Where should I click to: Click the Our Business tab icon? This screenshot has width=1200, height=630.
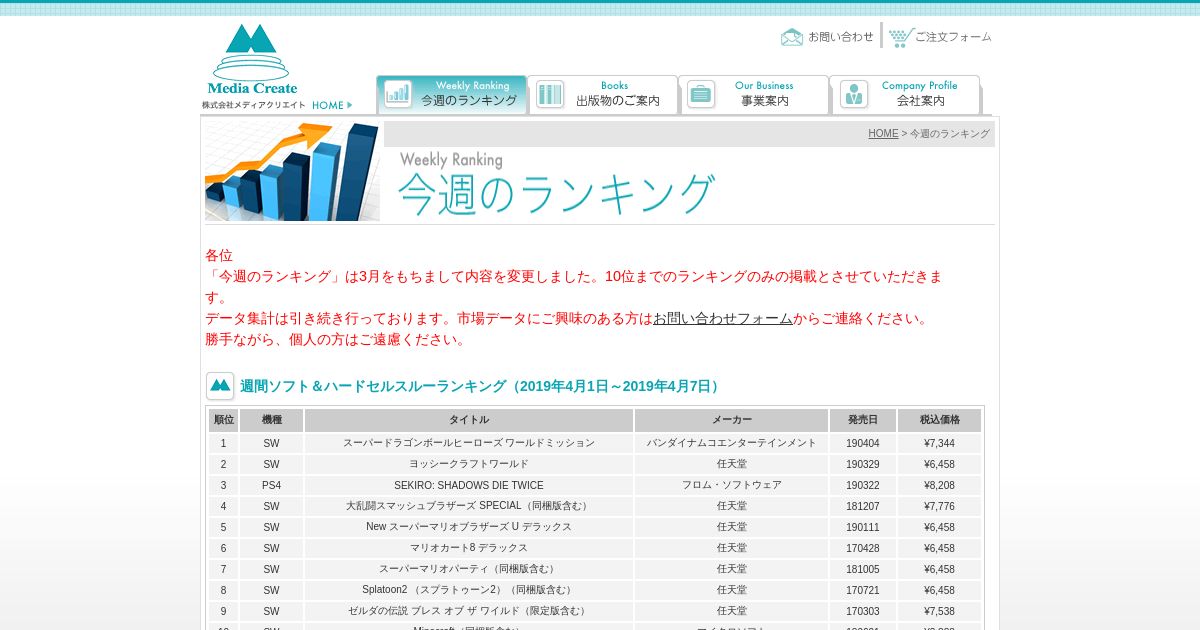click(x=701, y=94)
